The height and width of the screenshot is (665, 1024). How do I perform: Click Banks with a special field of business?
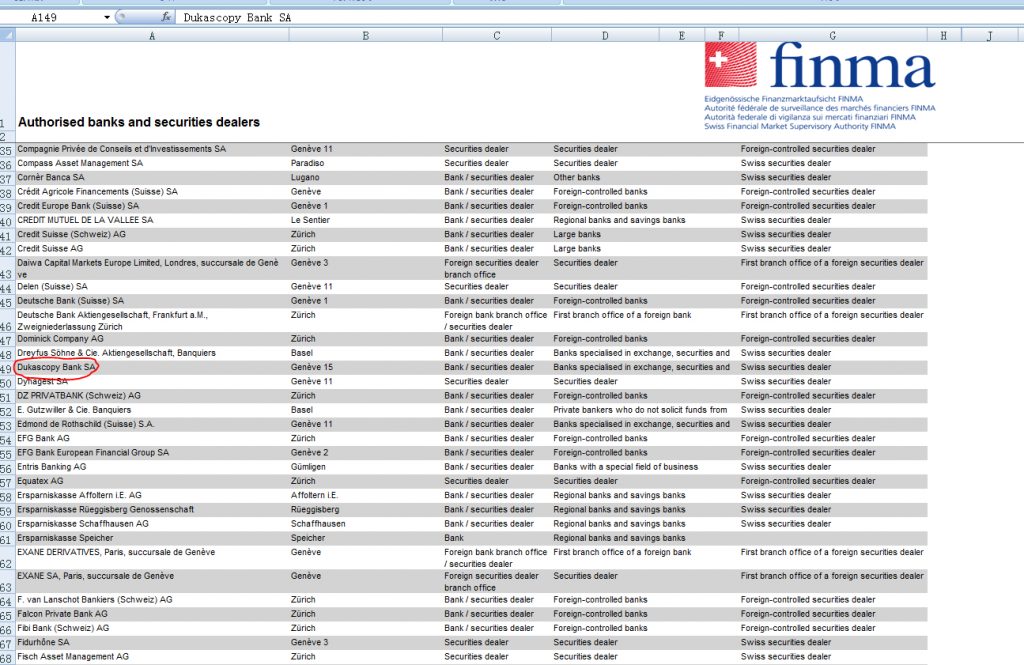point(626,467)
